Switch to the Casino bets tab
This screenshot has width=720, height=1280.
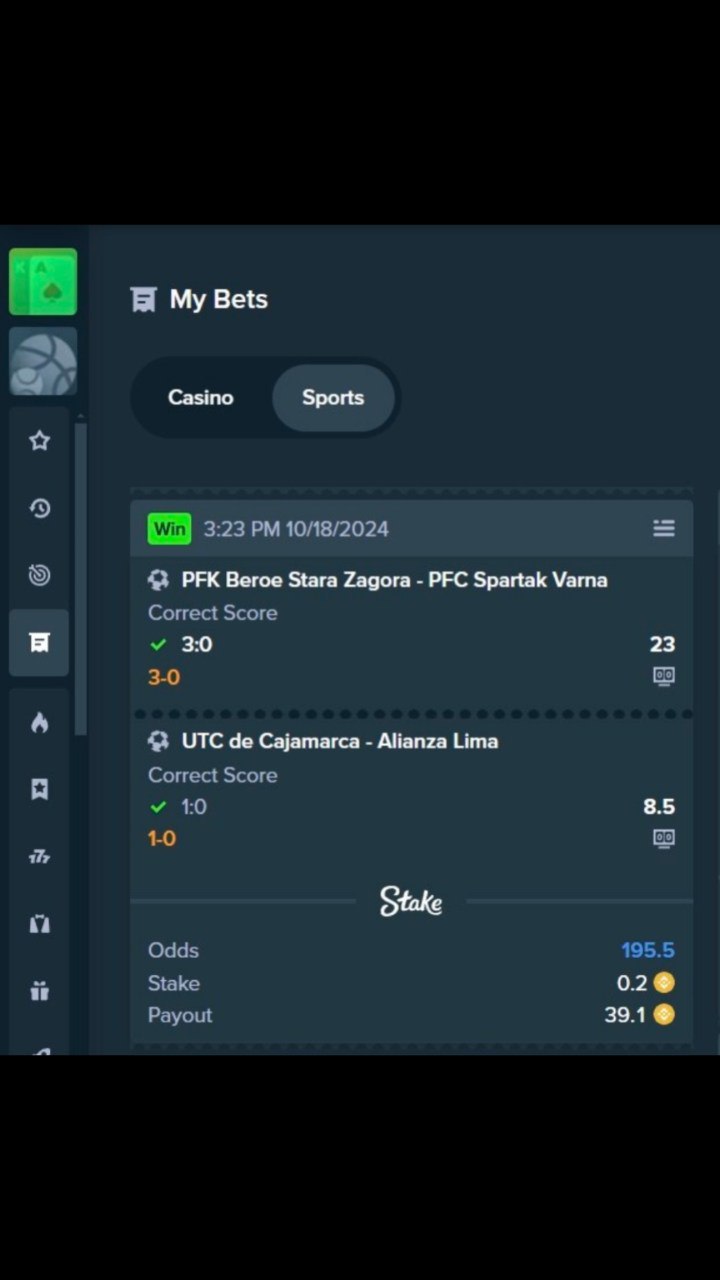coord(201,398)
